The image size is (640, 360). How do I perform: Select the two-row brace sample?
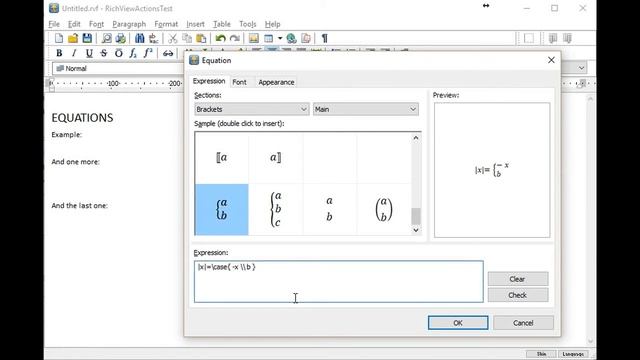222,209
